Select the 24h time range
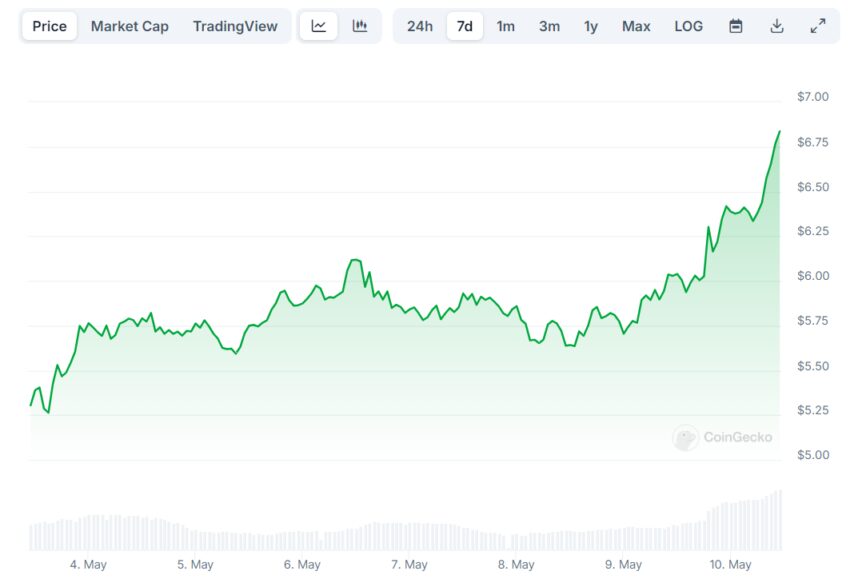850x587 pixels. [420, 26]
